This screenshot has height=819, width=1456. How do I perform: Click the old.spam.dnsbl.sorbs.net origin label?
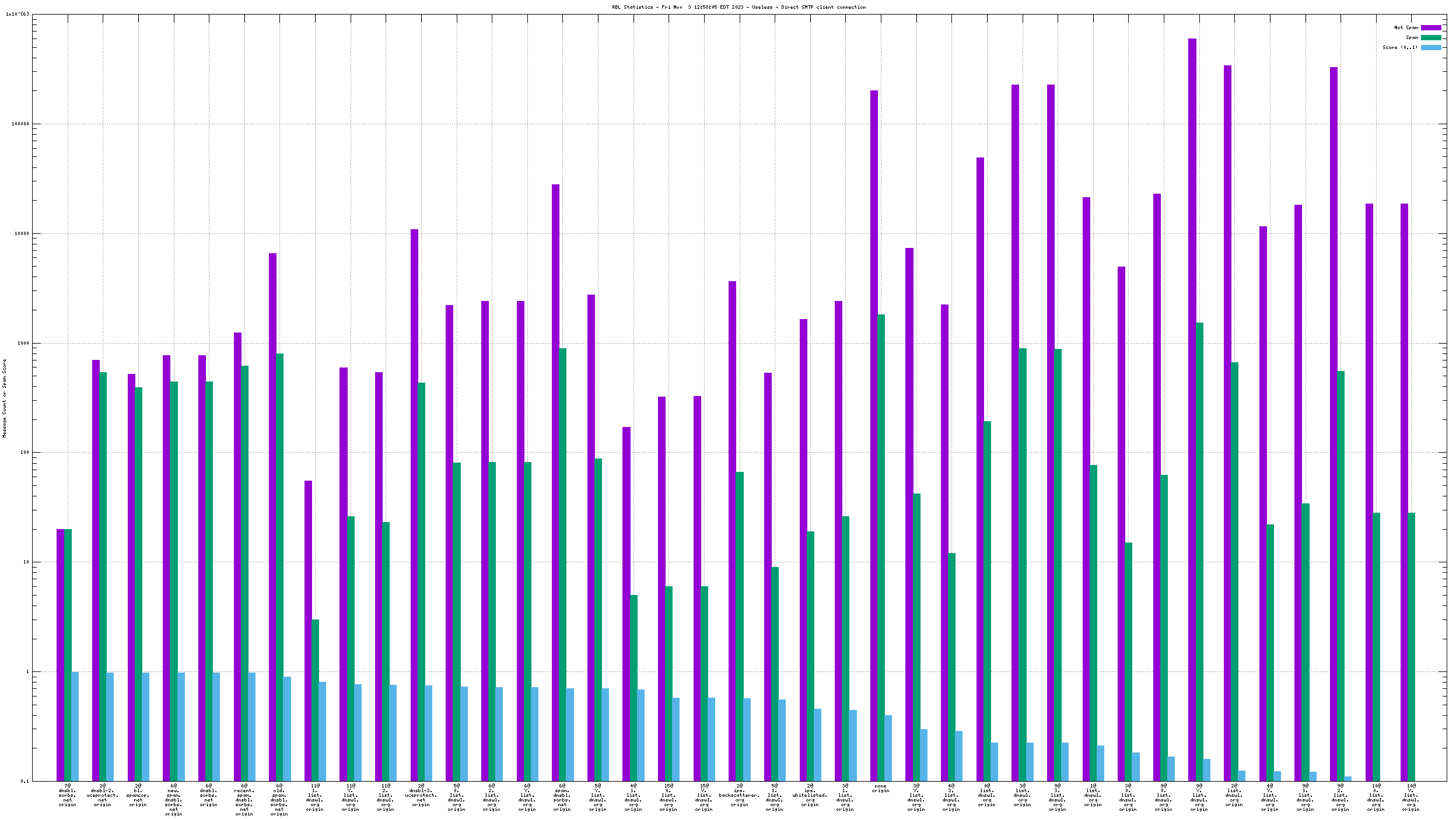279,800
